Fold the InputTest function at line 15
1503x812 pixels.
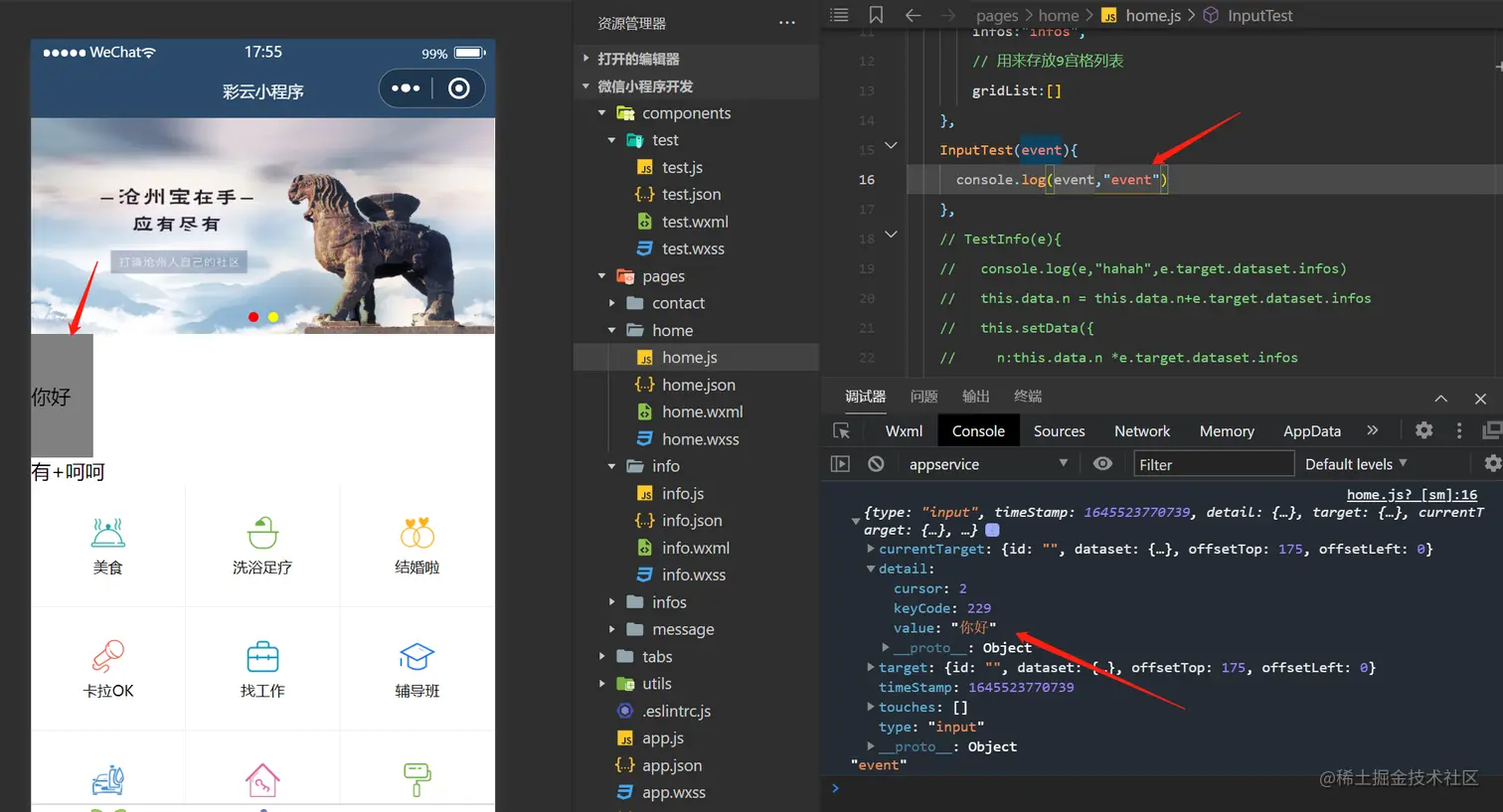tap(891, 145)
